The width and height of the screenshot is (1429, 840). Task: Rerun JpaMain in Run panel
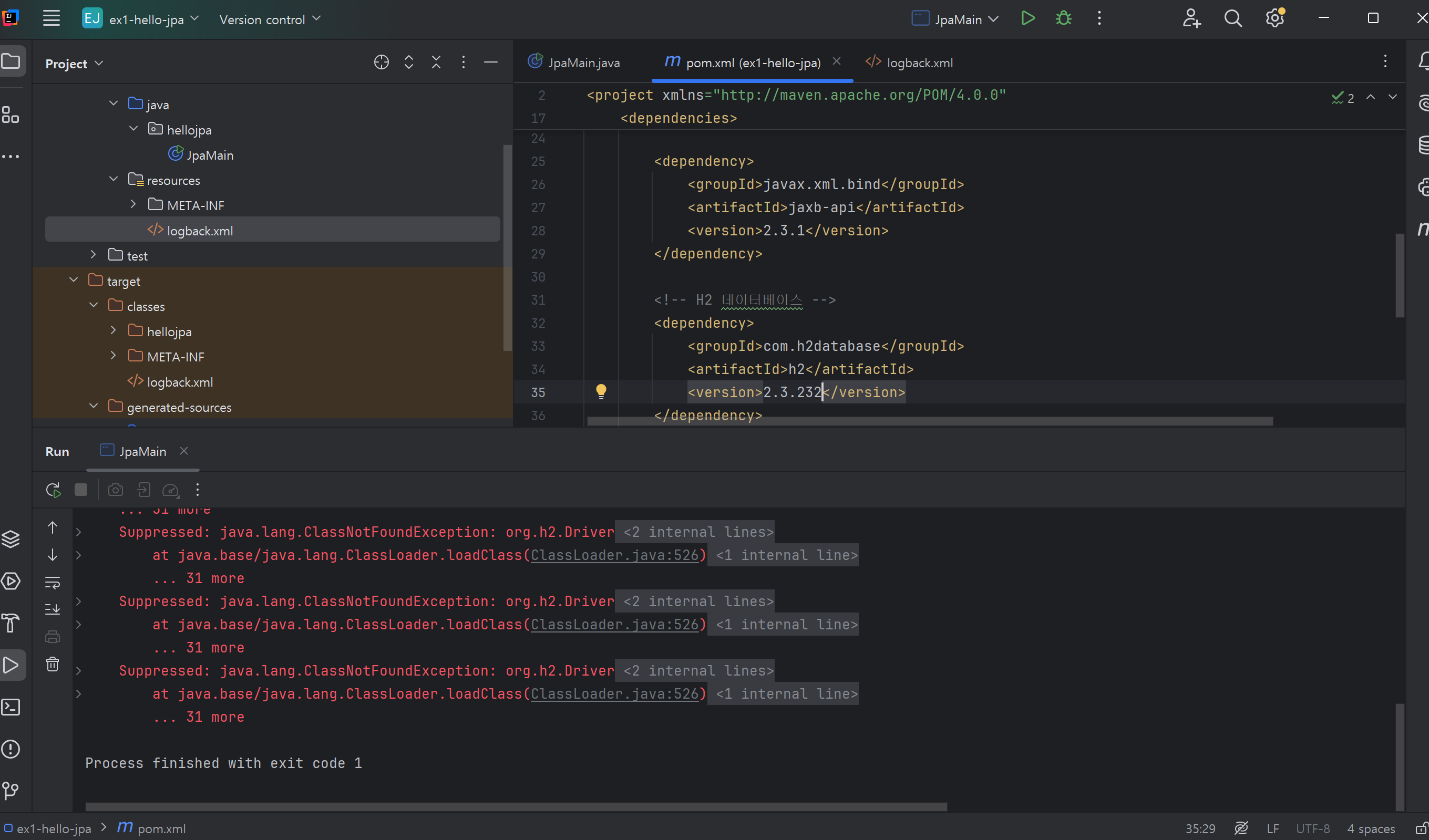click(53, 490)
